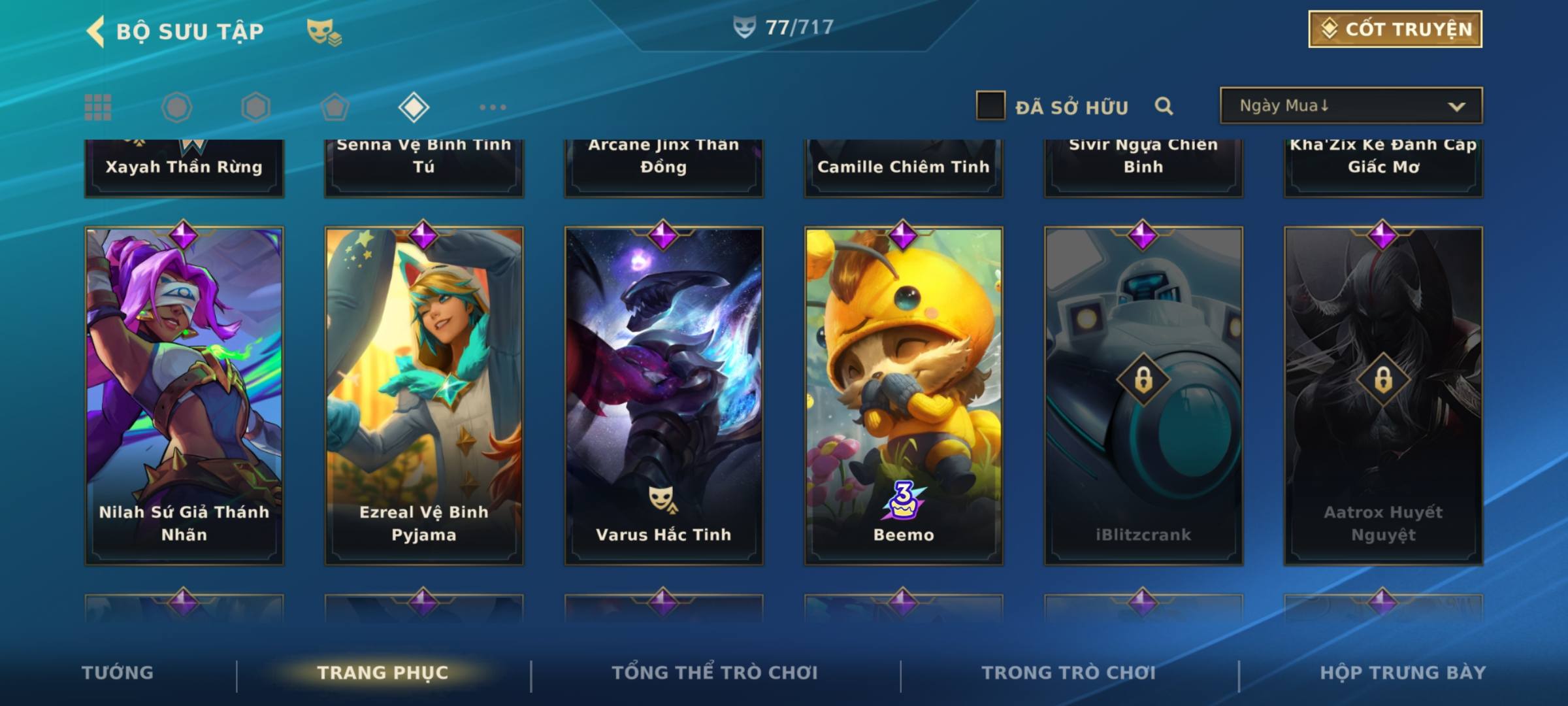
Task: Switch to the Tổng Thể Trò Chơi tab
Action: coord(715,673)
